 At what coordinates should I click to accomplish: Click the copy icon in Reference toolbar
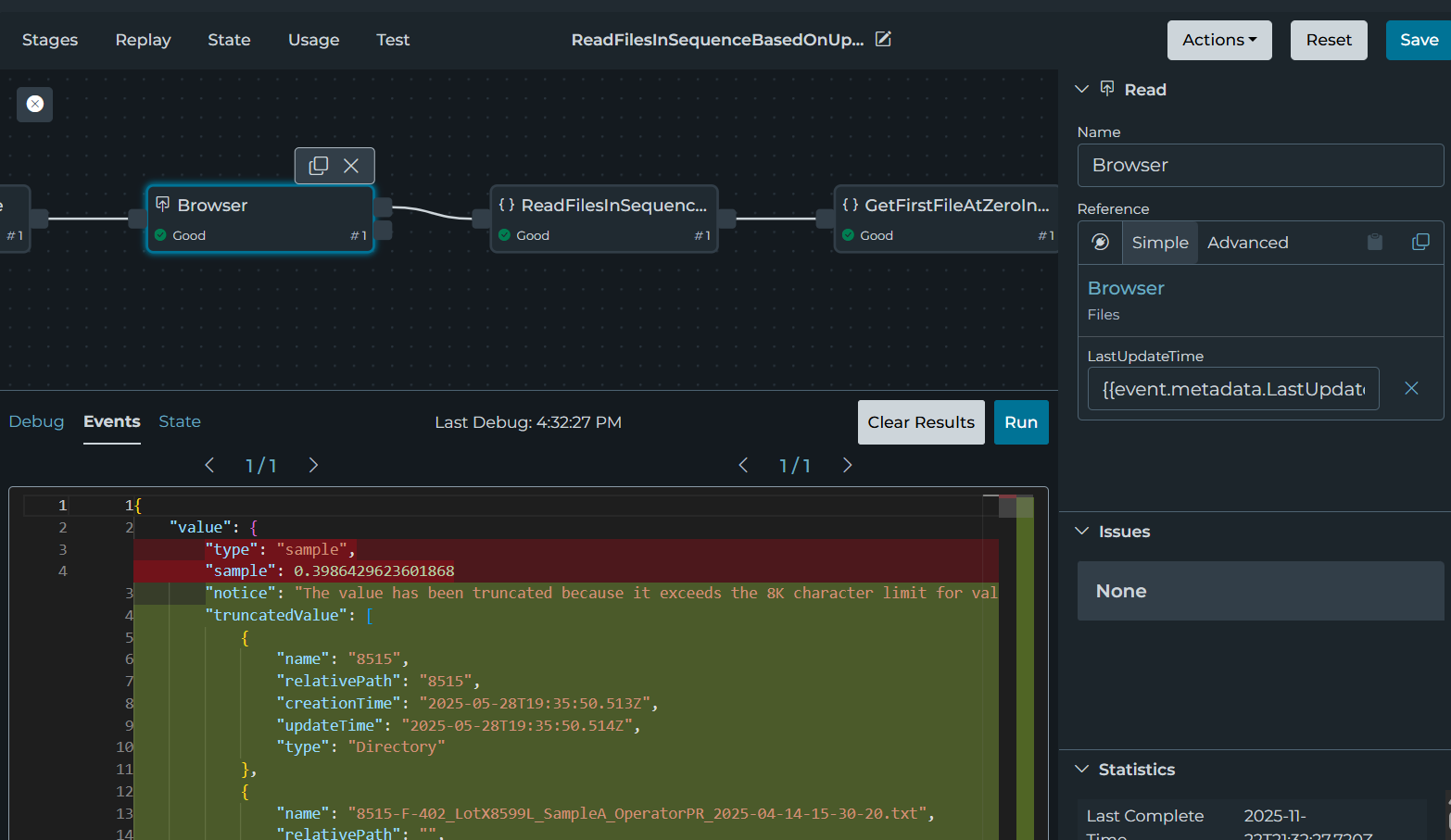1419,242
